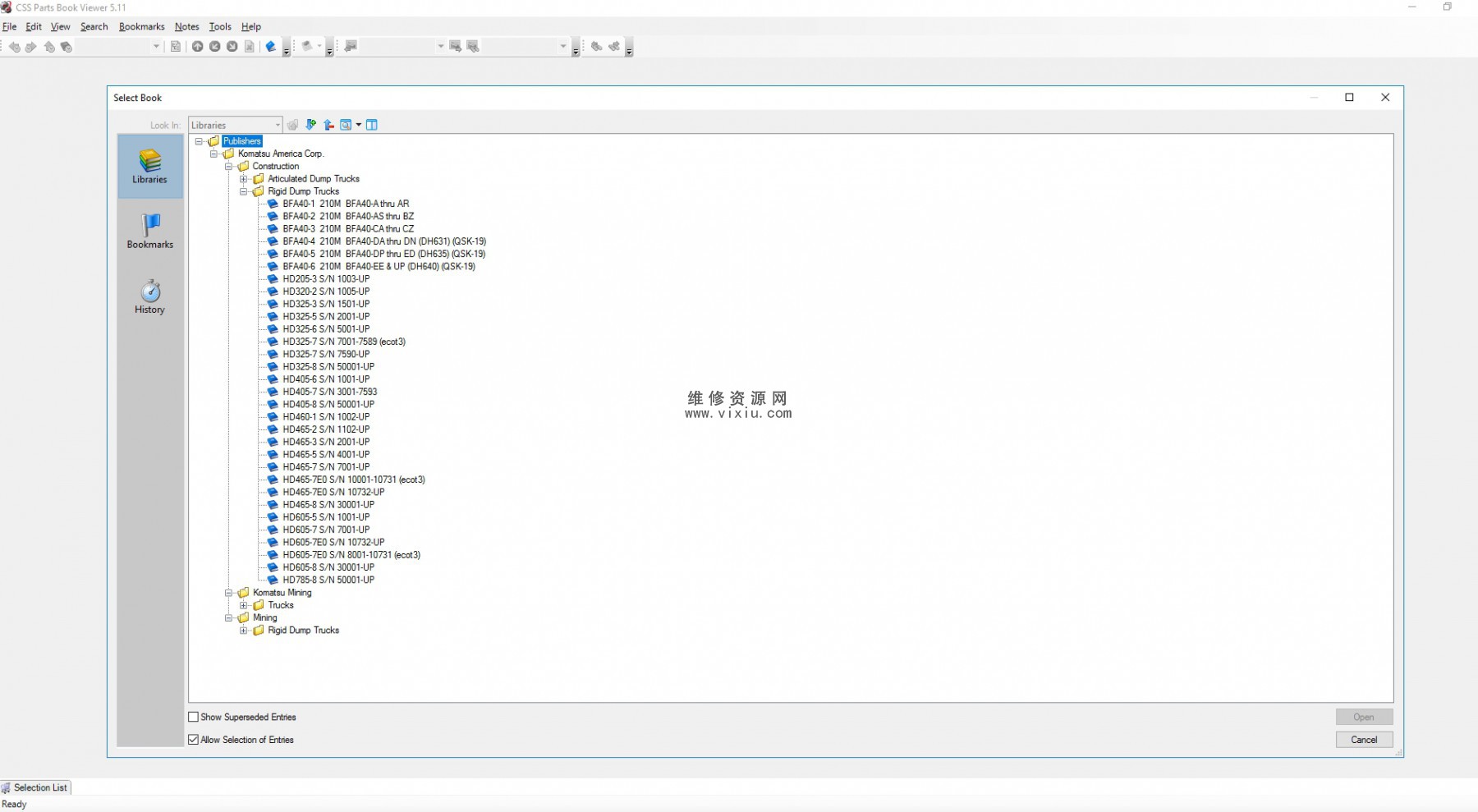Click the expand-all blue arrow with plus icon

[310, 125]
